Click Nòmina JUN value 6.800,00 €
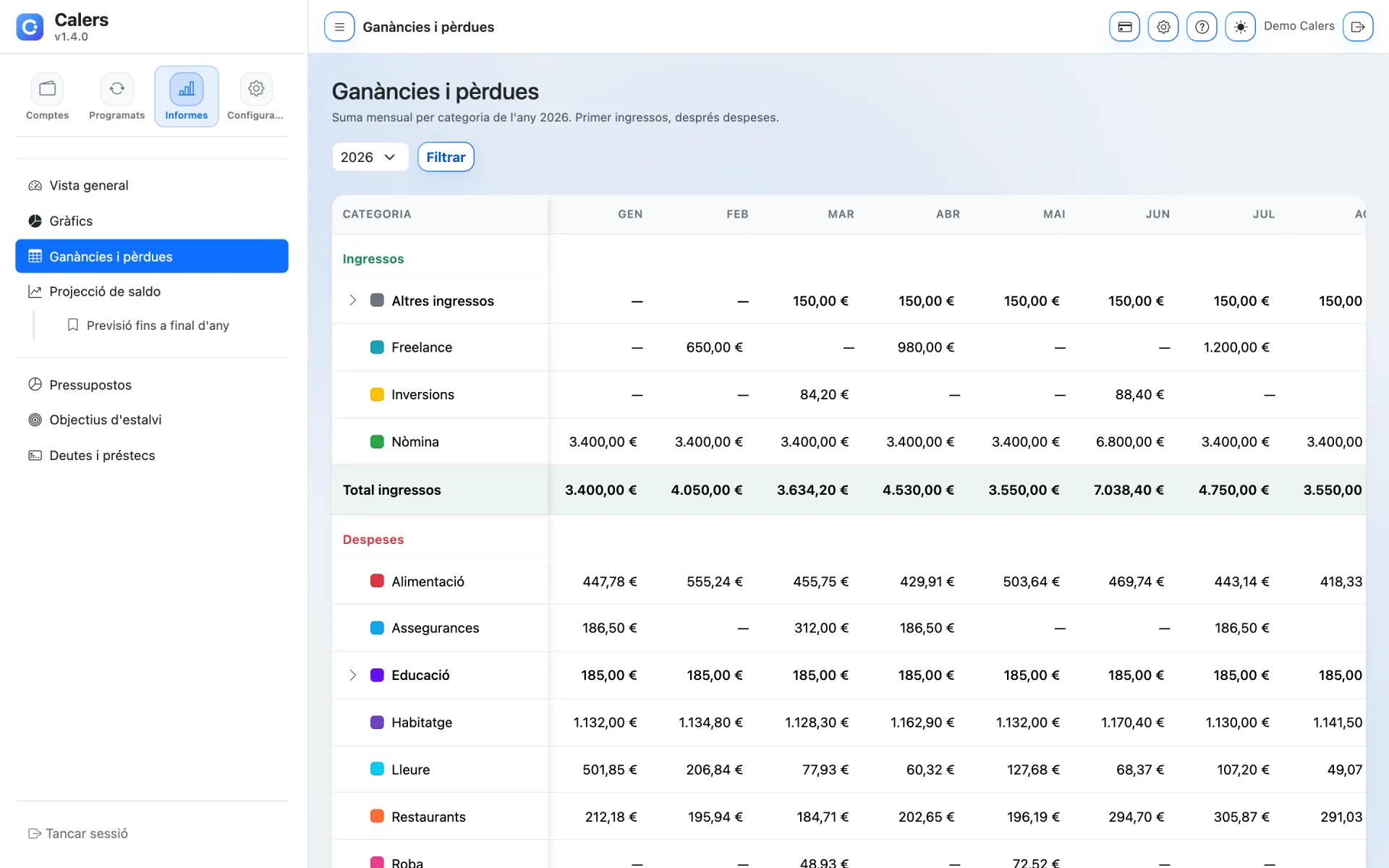This screenshot has height=868, width=1389. click(1129, 441)
